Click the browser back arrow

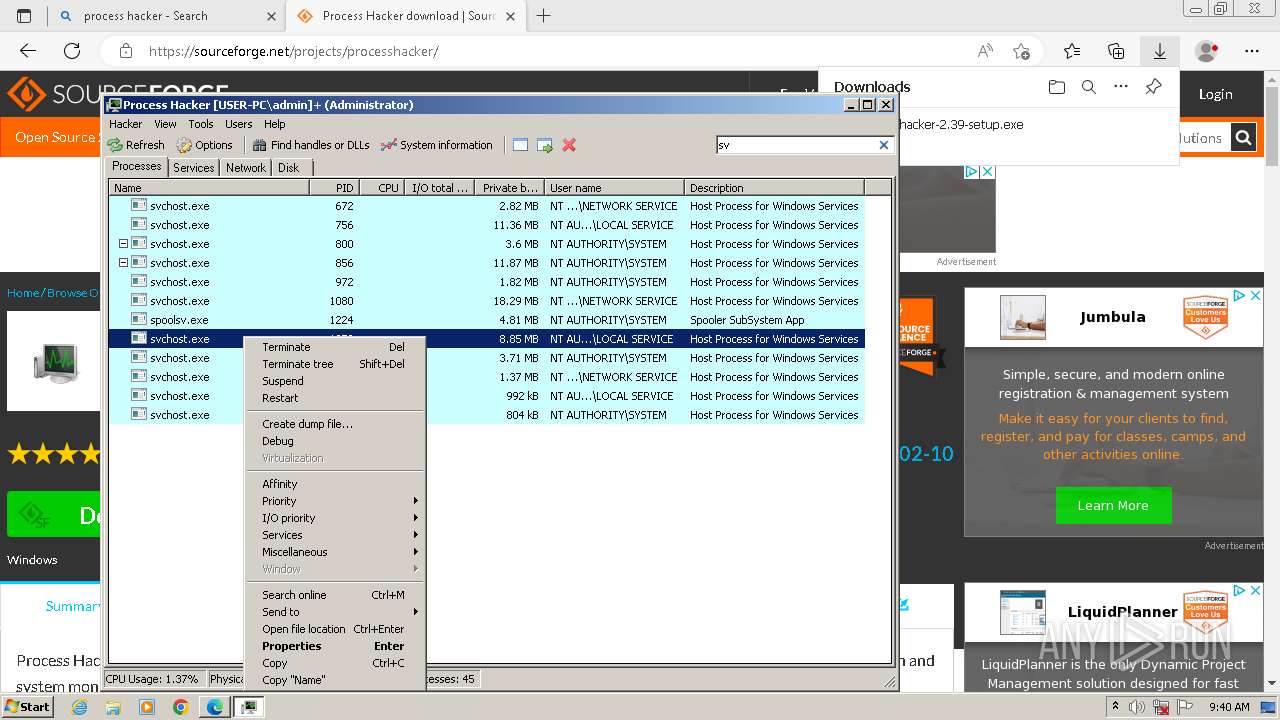click(x=28, y=51)
